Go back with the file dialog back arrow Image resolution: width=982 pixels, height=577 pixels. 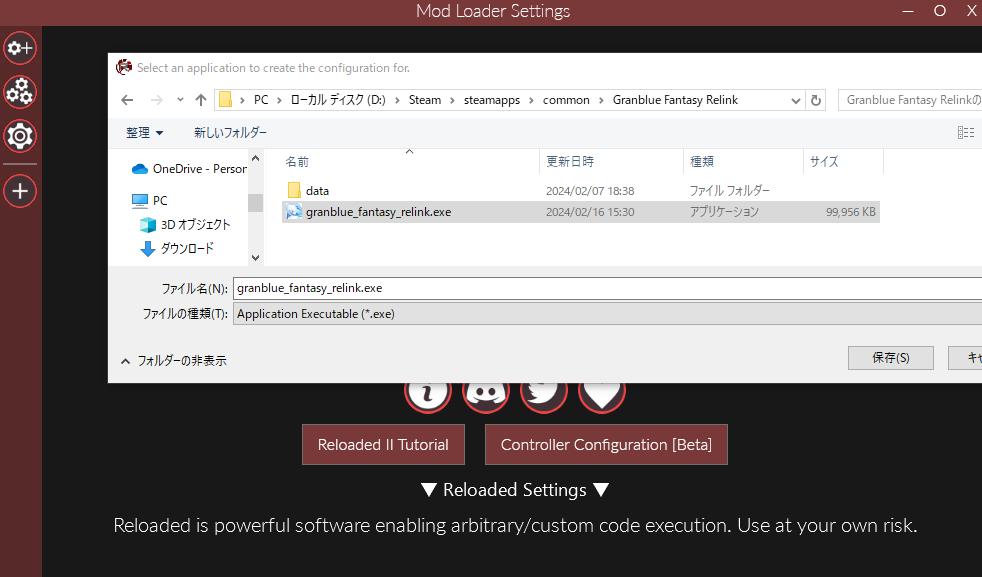pos(127,100)
